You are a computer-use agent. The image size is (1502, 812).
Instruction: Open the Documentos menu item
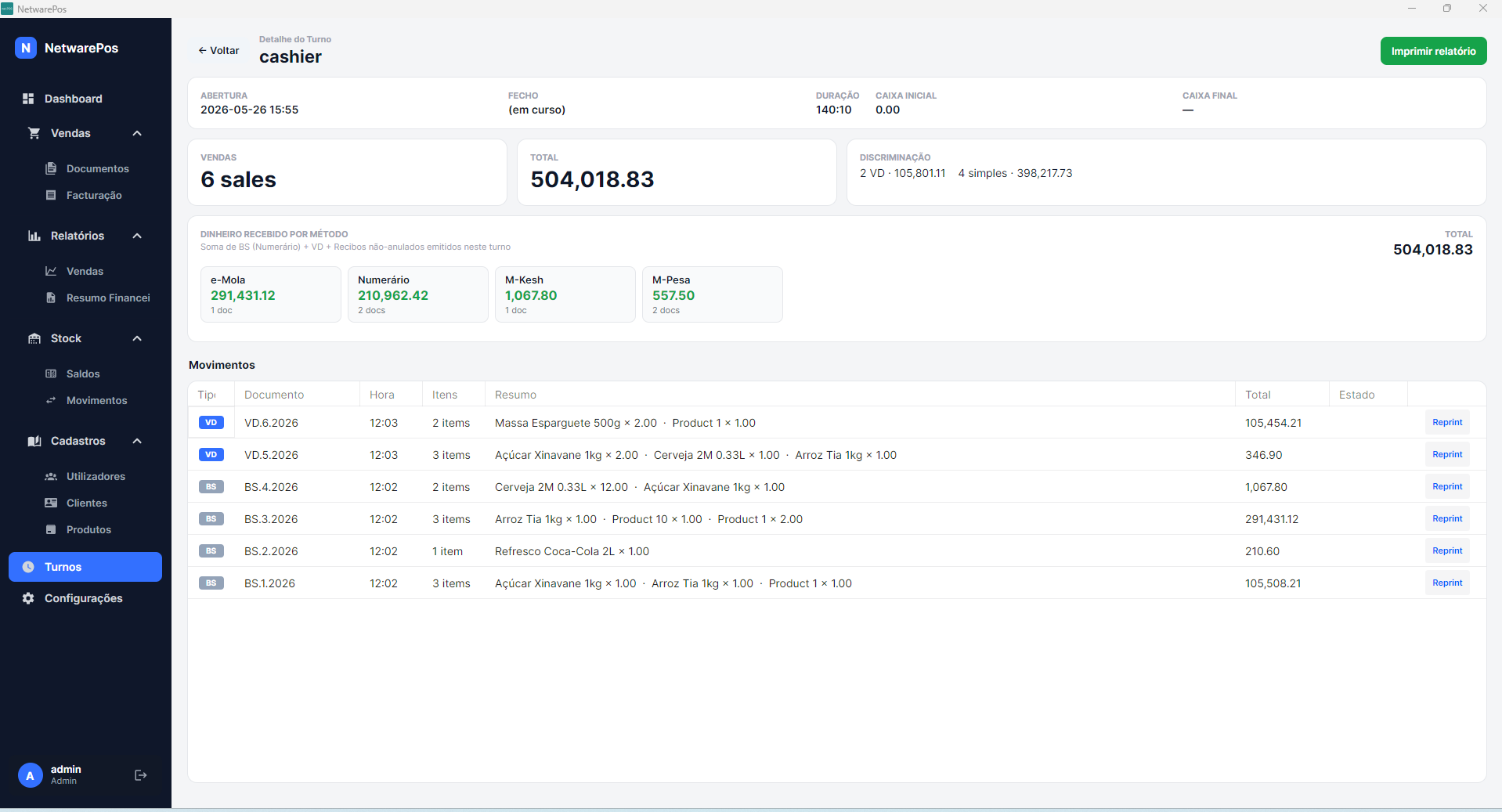click(97, 168)
